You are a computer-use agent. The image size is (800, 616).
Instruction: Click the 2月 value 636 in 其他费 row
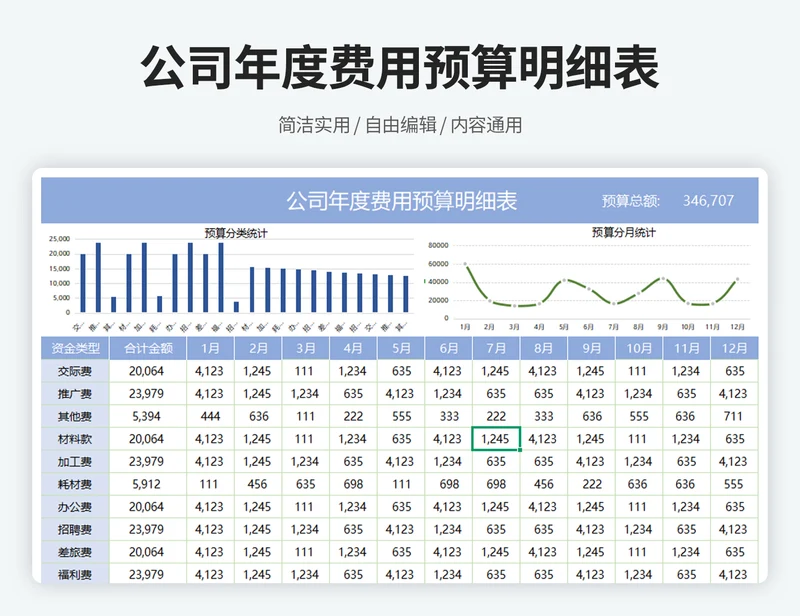click(259, 416)
